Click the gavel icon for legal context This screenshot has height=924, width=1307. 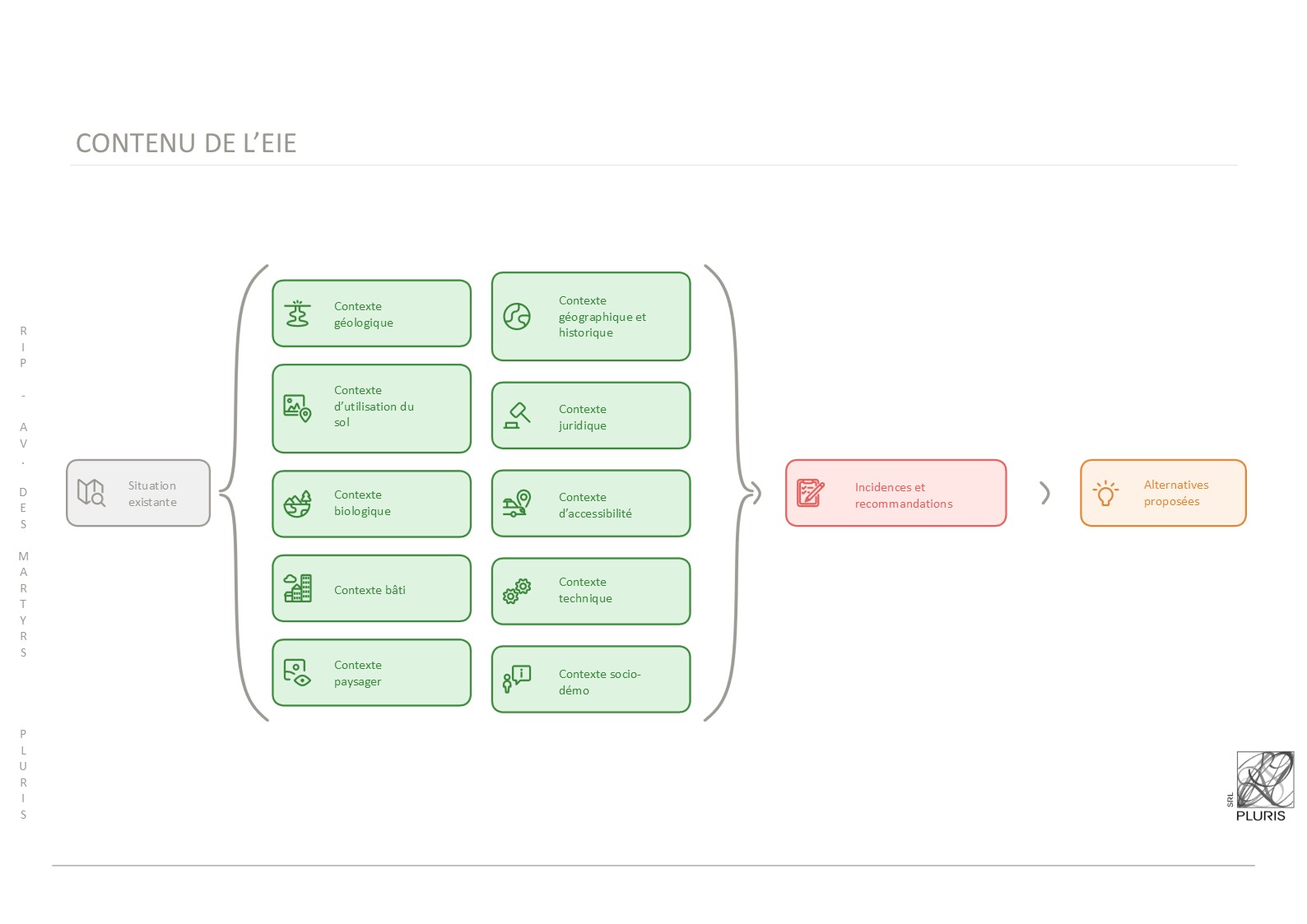517,416
